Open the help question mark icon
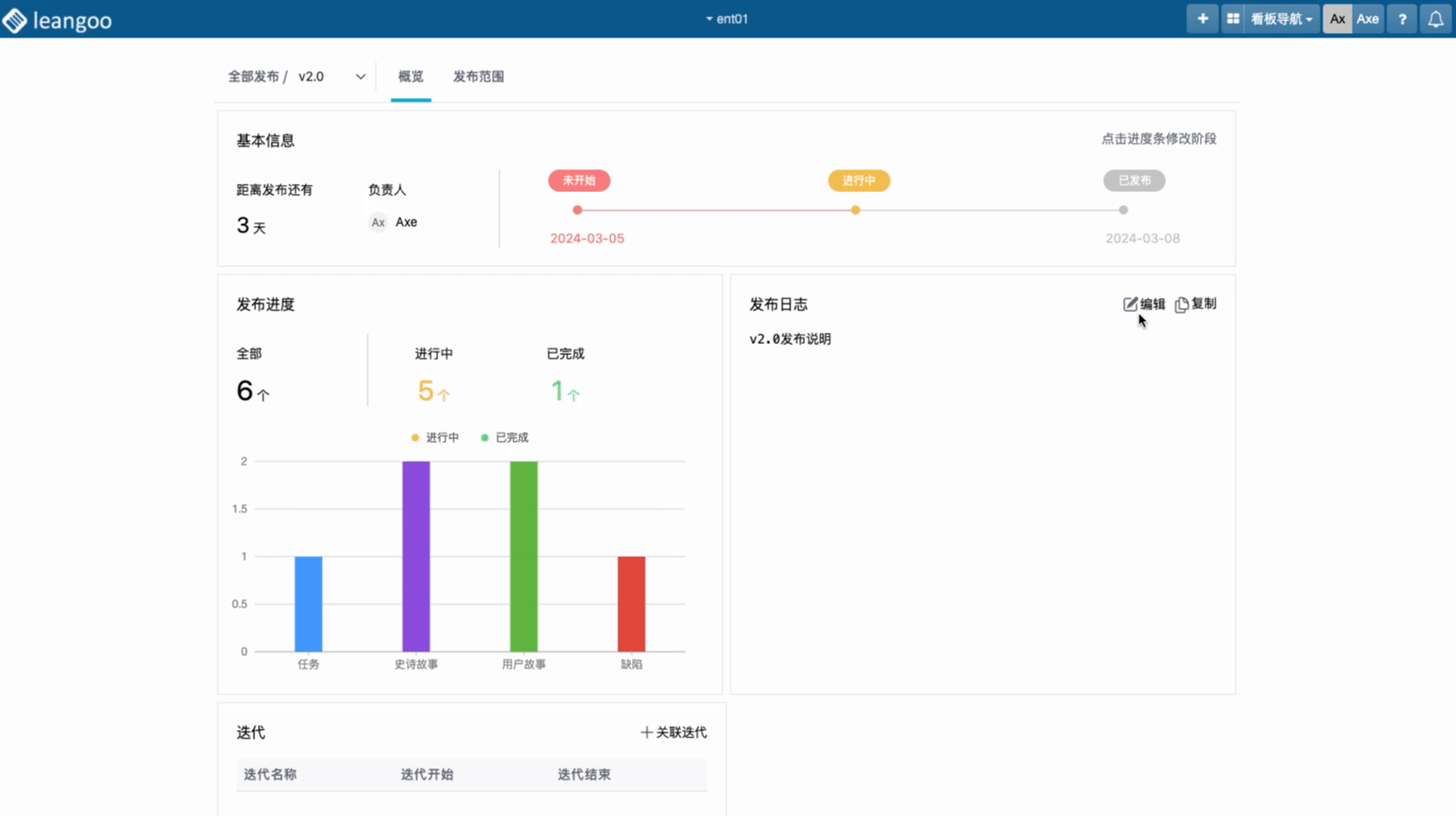1456x816 pixels. click(1402, 19)
